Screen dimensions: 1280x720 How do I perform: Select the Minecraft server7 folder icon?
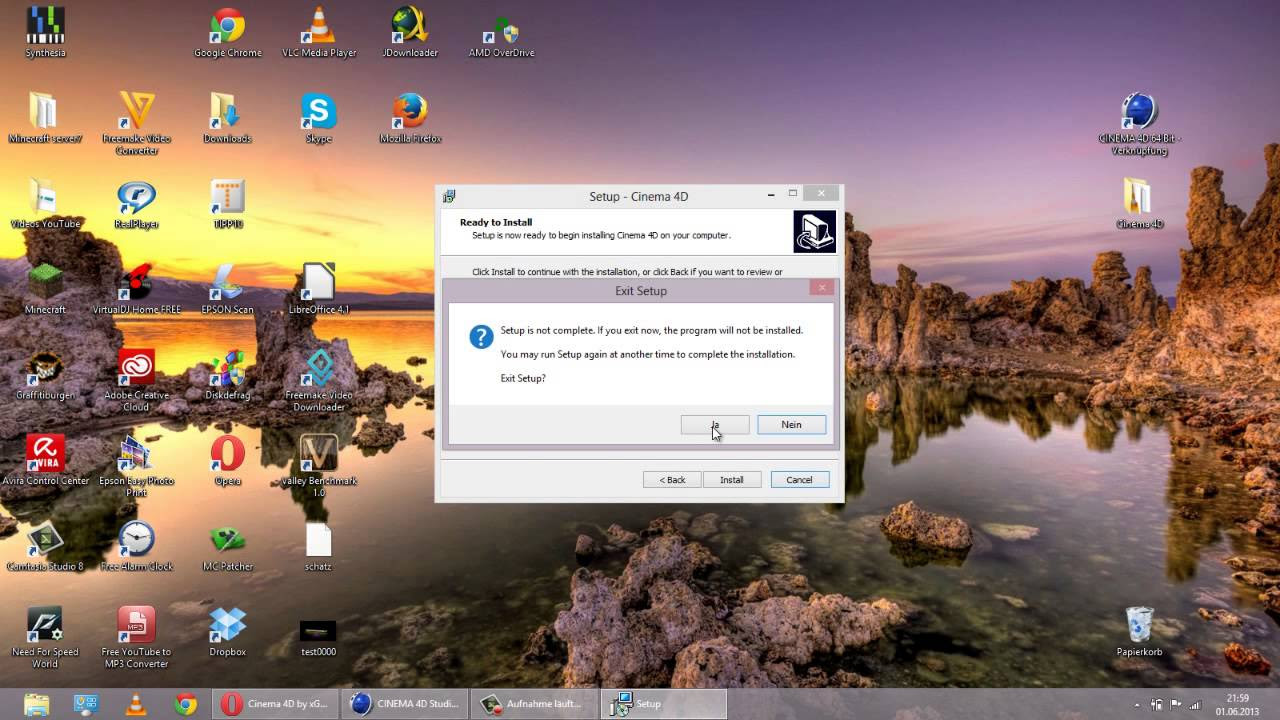[x=45, y=119]
